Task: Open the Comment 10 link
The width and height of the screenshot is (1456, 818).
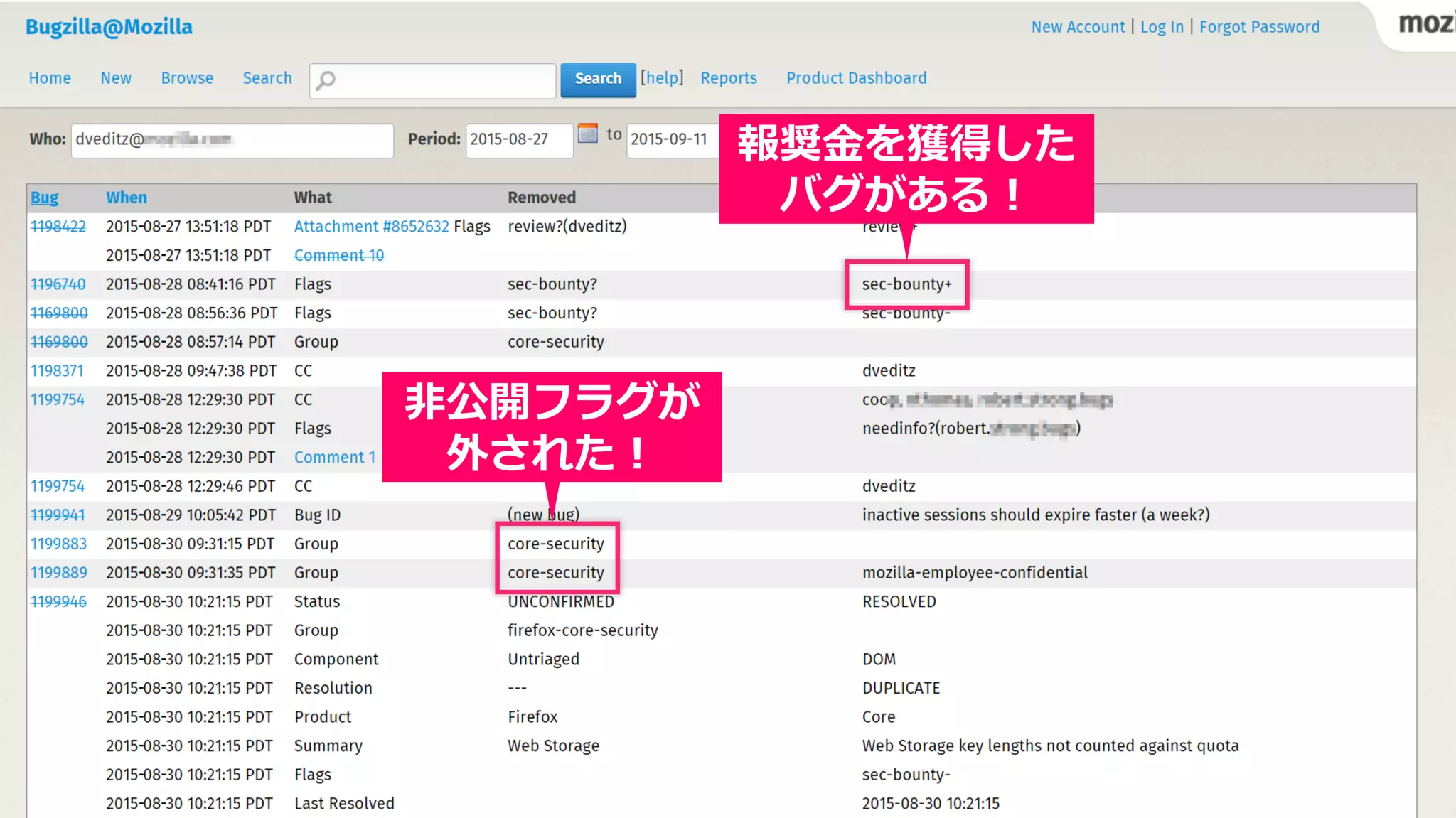Action: point(339,255)
